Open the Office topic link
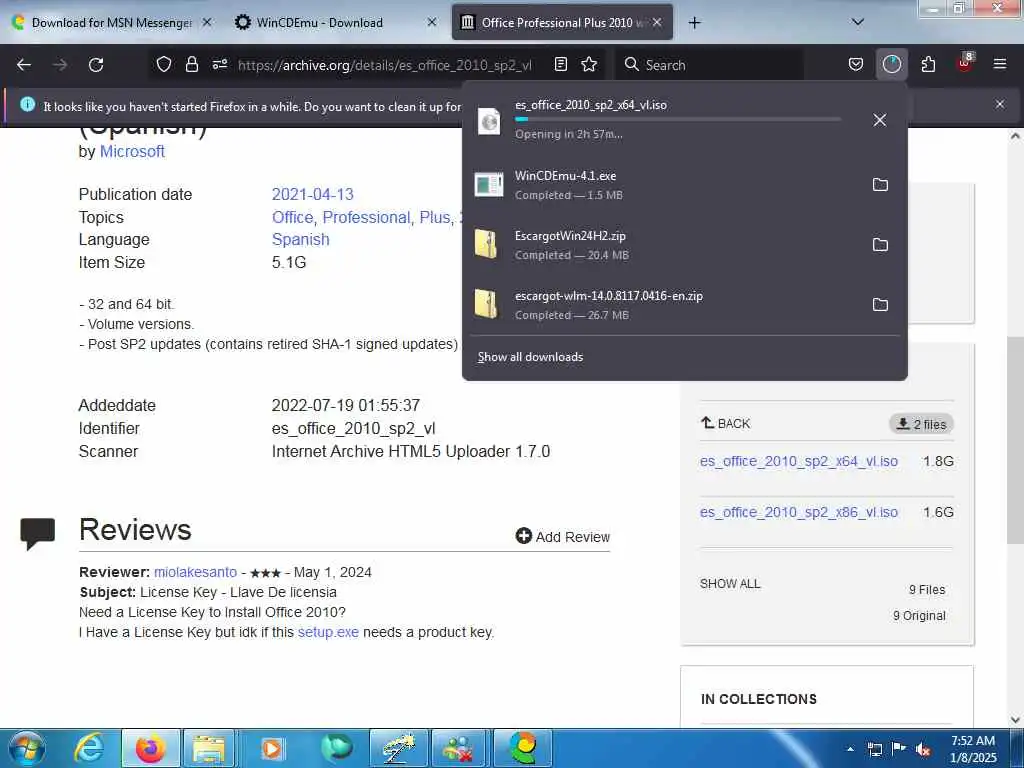Screen dimensions: 1024x768 (x=294, y=217)
